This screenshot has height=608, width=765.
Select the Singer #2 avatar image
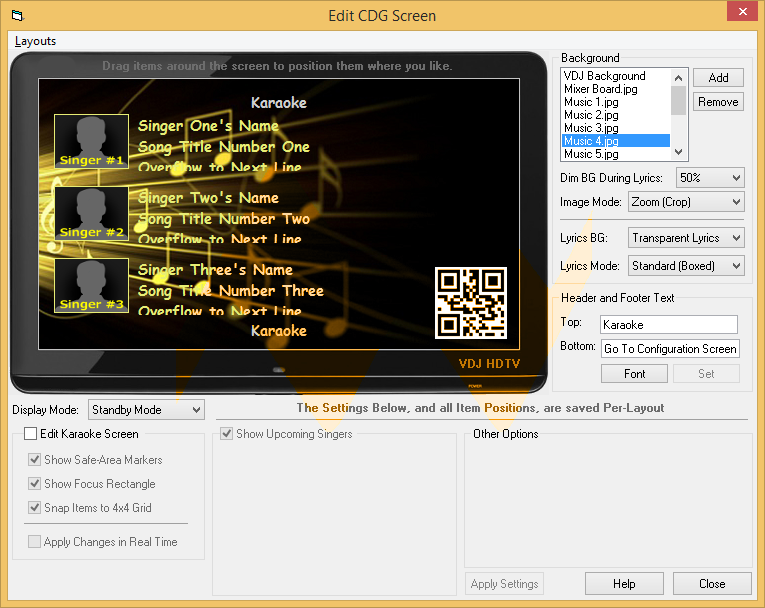91,214
